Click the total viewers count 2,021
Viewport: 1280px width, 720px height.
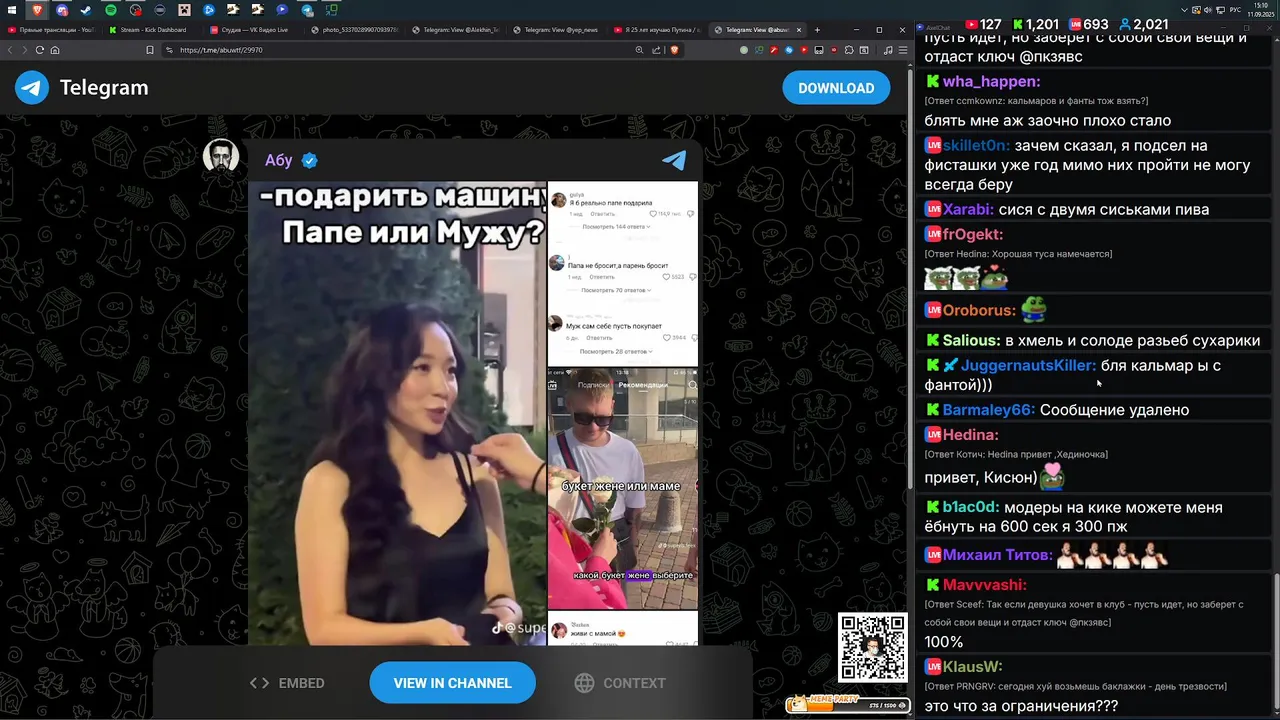tap(1144, 24)
